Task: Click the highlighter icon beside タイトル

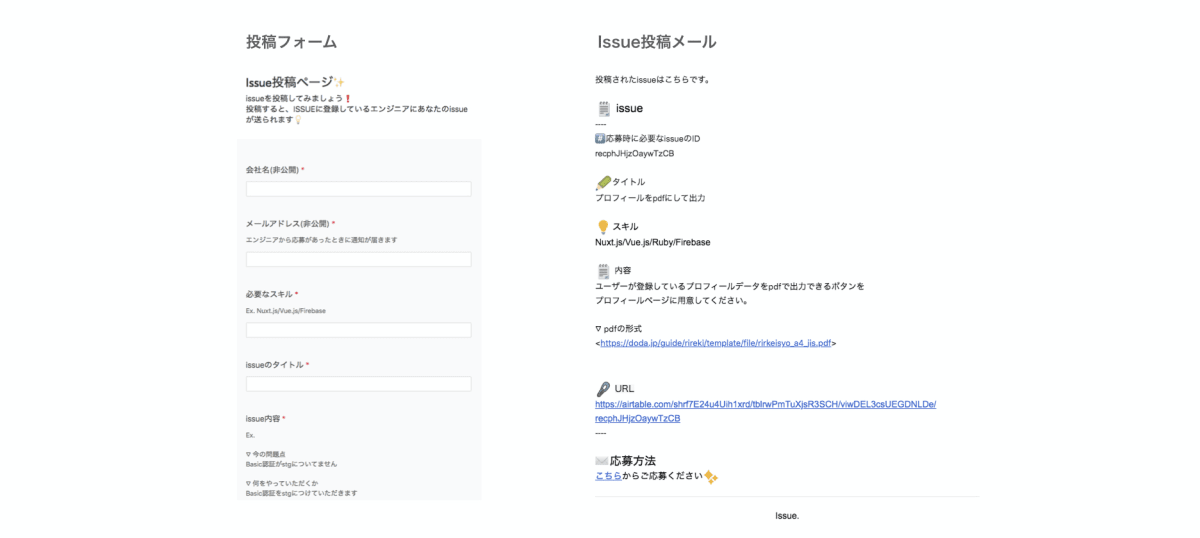Action: point(603,182)
